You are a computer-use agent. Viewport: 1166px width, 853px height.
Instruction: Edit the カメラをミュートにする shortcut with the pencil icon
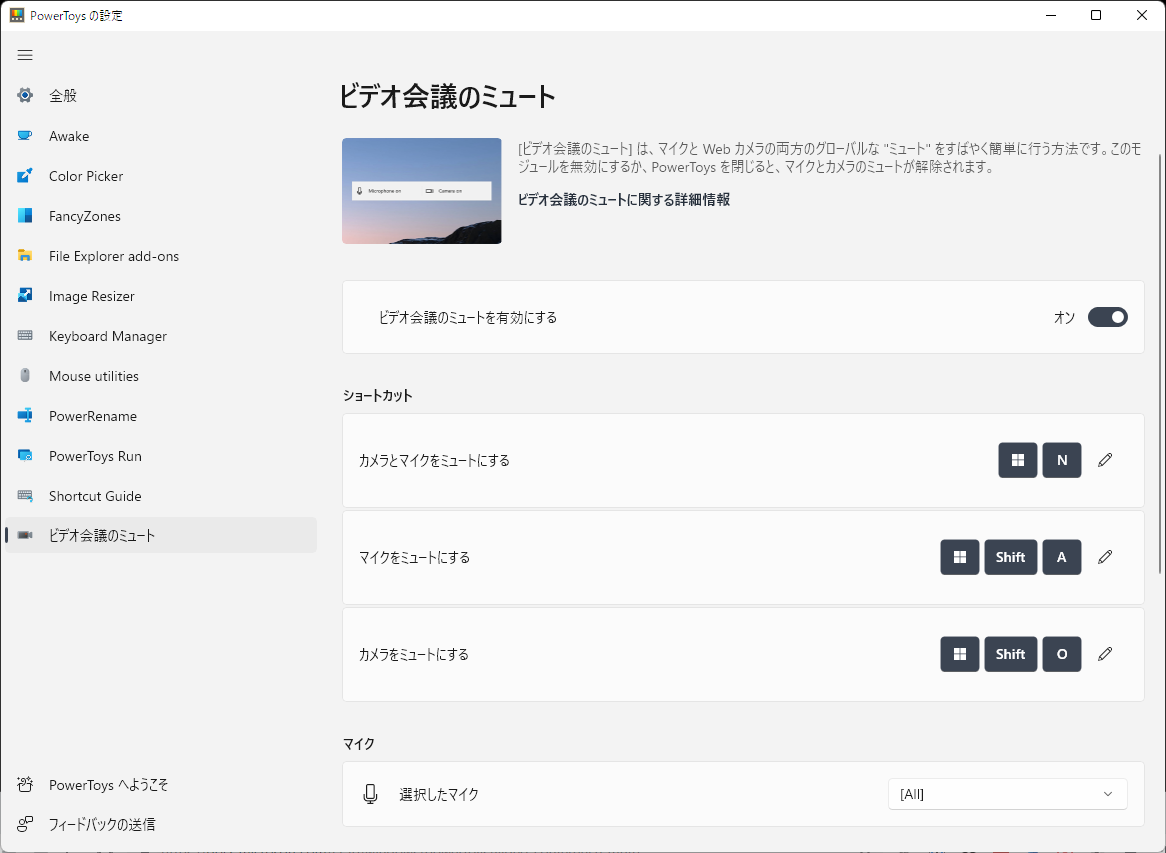coord(1105,654)
